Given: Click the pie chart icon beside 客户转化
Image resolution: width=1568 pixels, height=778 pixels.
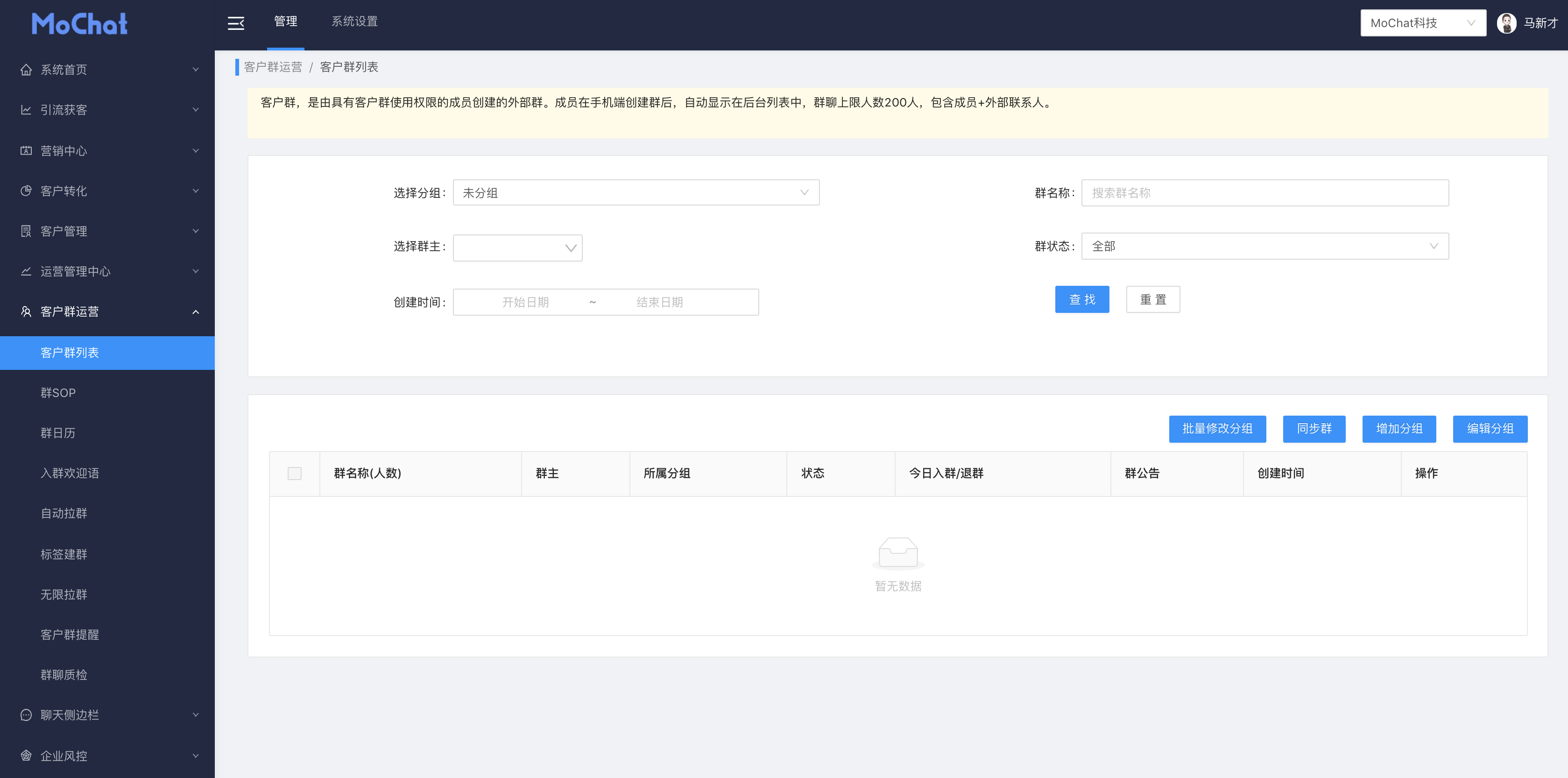Looking at the screenshot, I should [26, 191].
